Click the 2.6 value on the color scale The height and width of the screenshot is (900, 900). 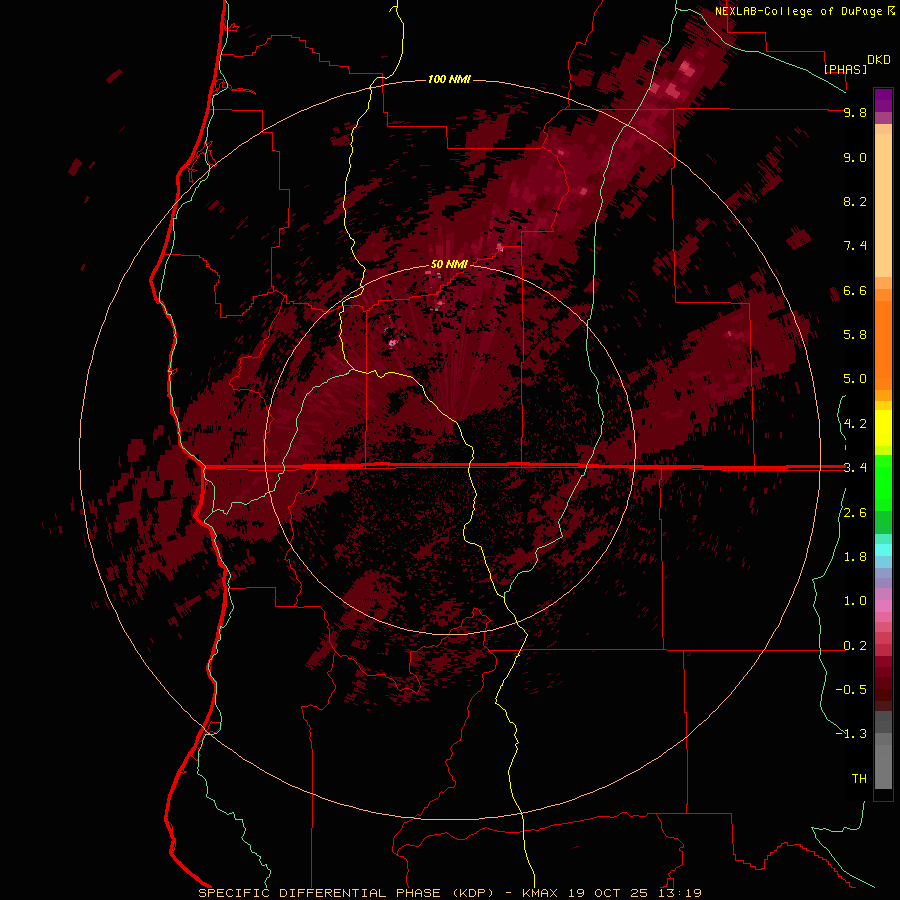tap(855, 513)
